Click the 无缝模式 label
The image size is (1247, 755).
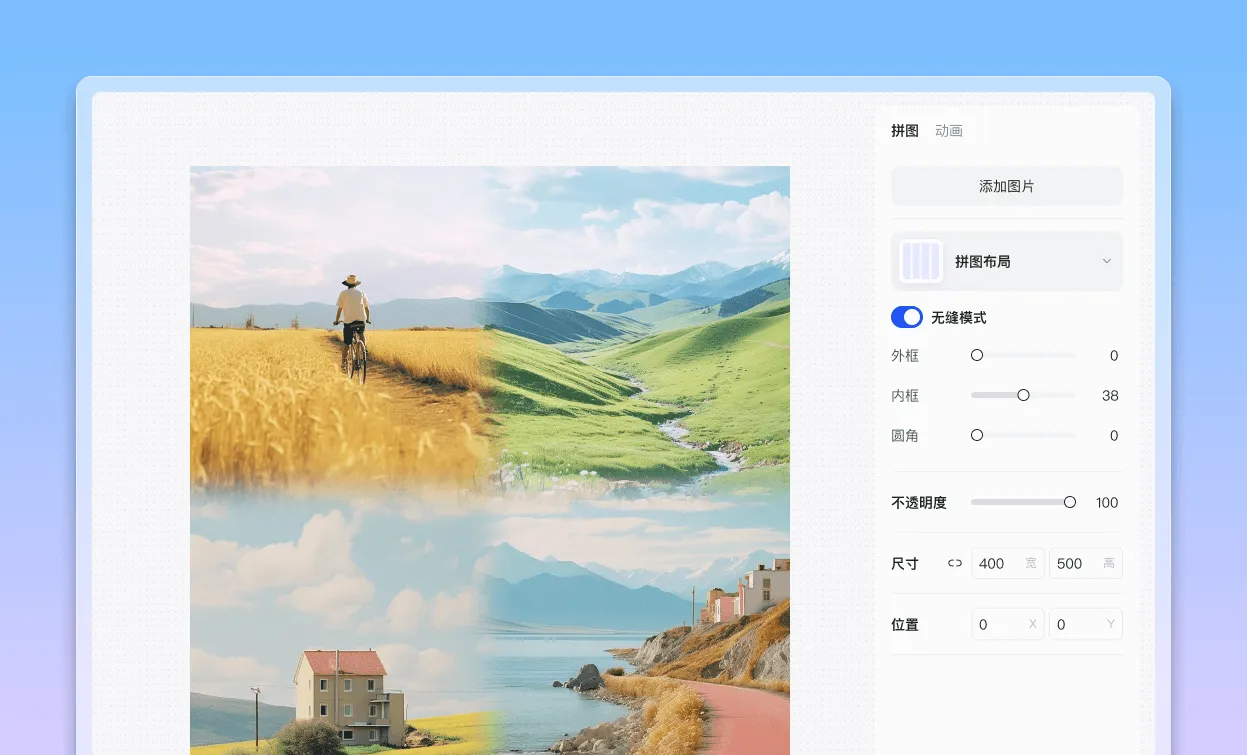pyautogui.click(x=959, y=317)
